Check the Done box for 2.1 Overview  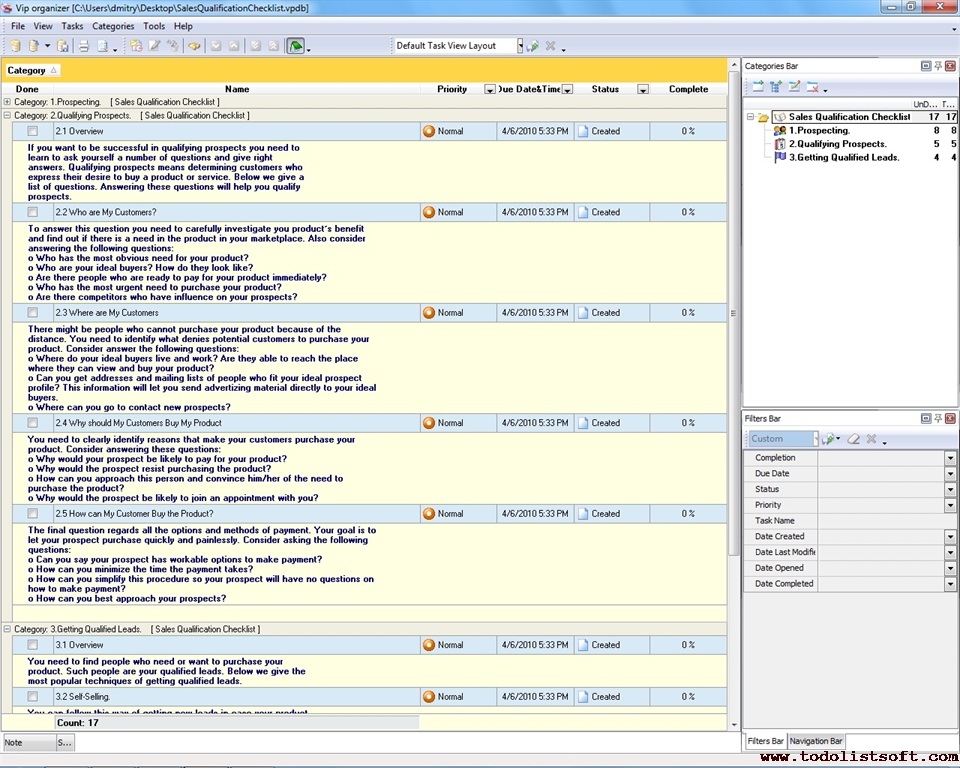coord(33,131)
